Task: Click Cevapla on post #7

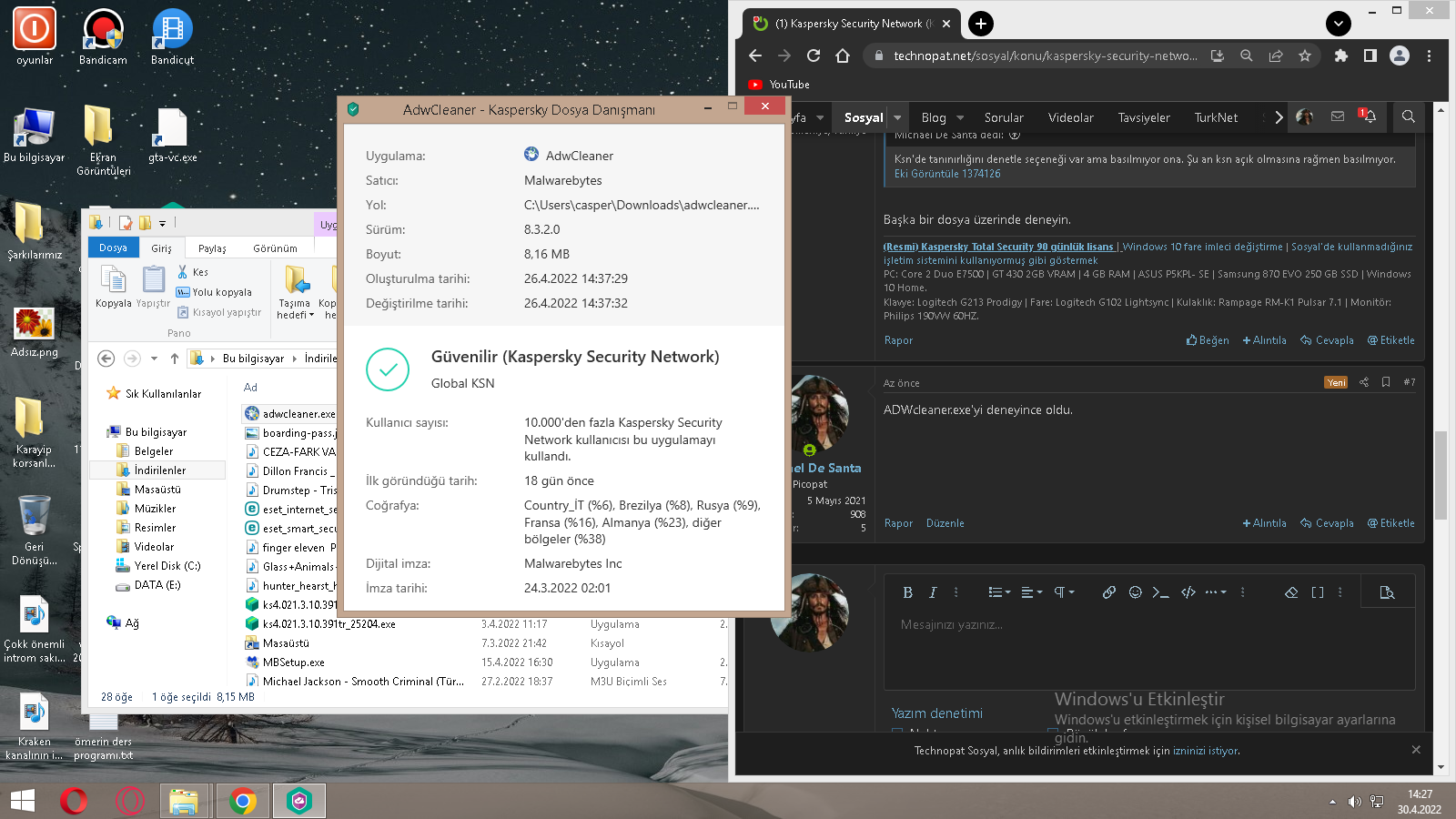Action: coord(1327,523)
